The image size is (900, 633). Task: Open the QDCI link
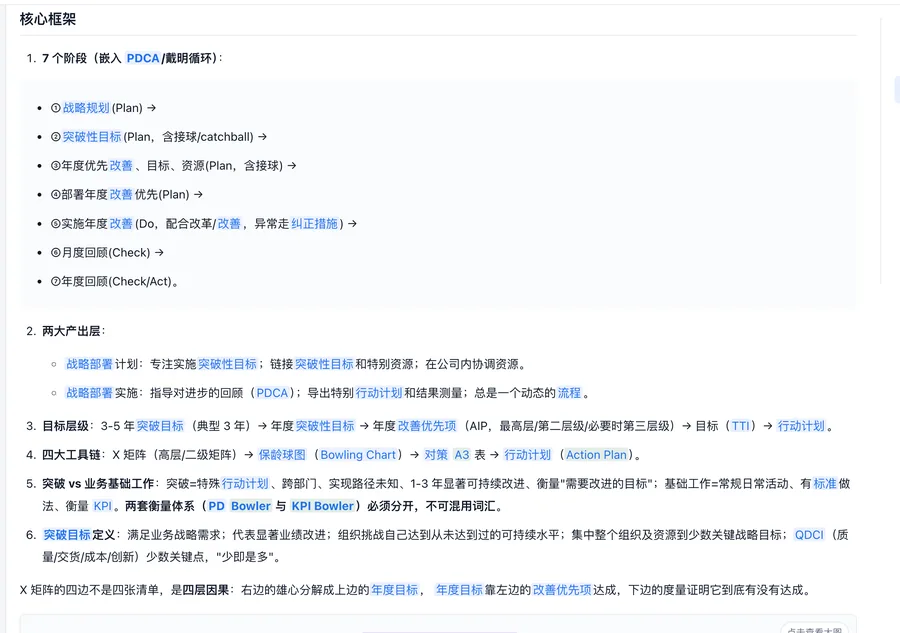809,535
